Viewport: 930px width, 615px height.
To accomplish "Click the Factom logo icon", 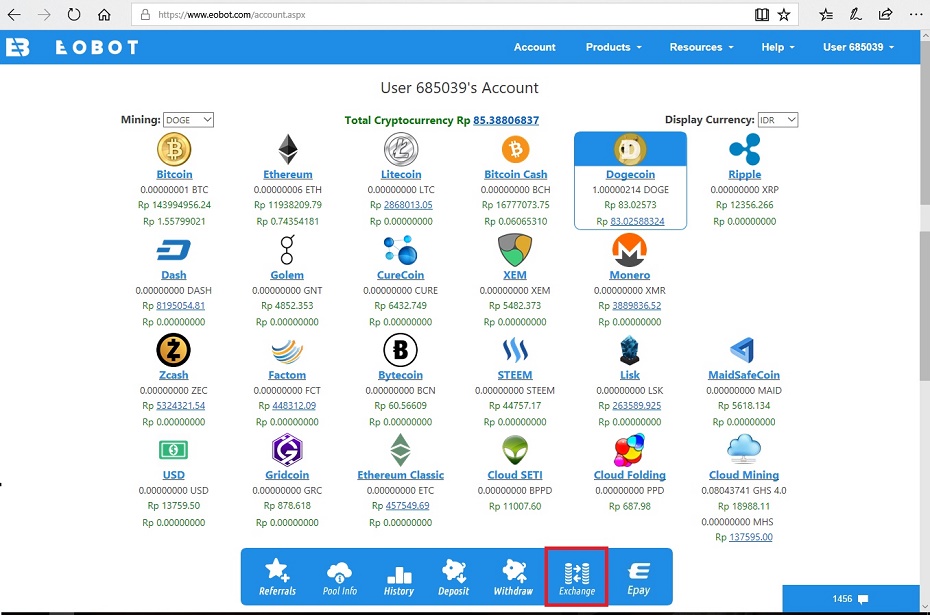I will pos(287,351).
